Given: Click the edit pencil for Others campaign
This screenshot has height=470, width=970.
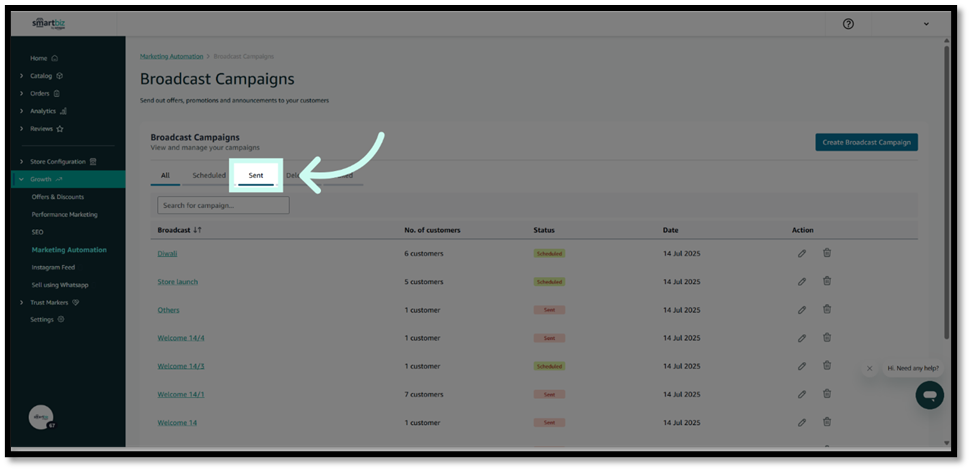Looking at the screenshot, I should 802,310.
